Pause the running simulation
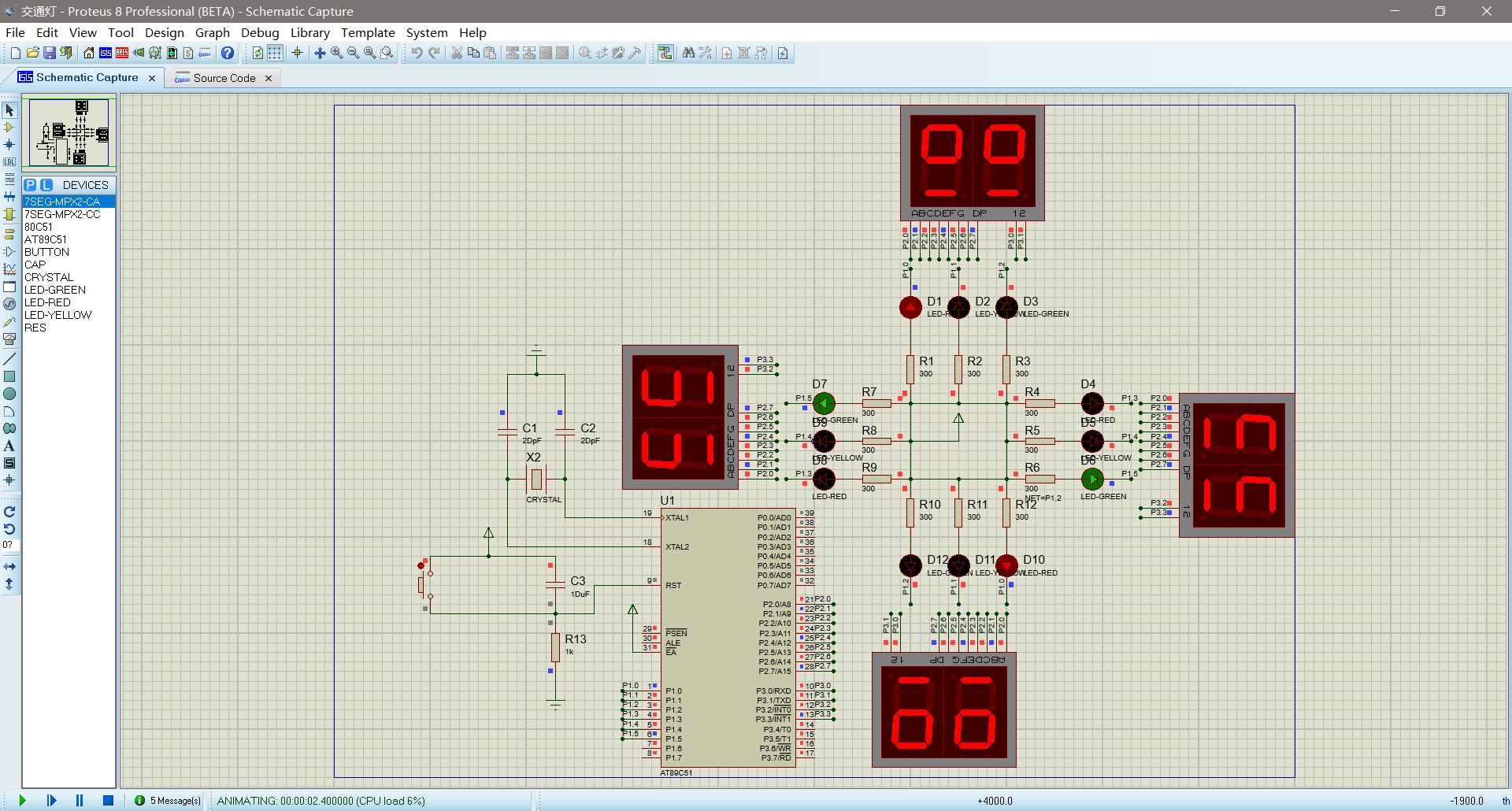Screen dimensions: 1512x811 [80, 801]
